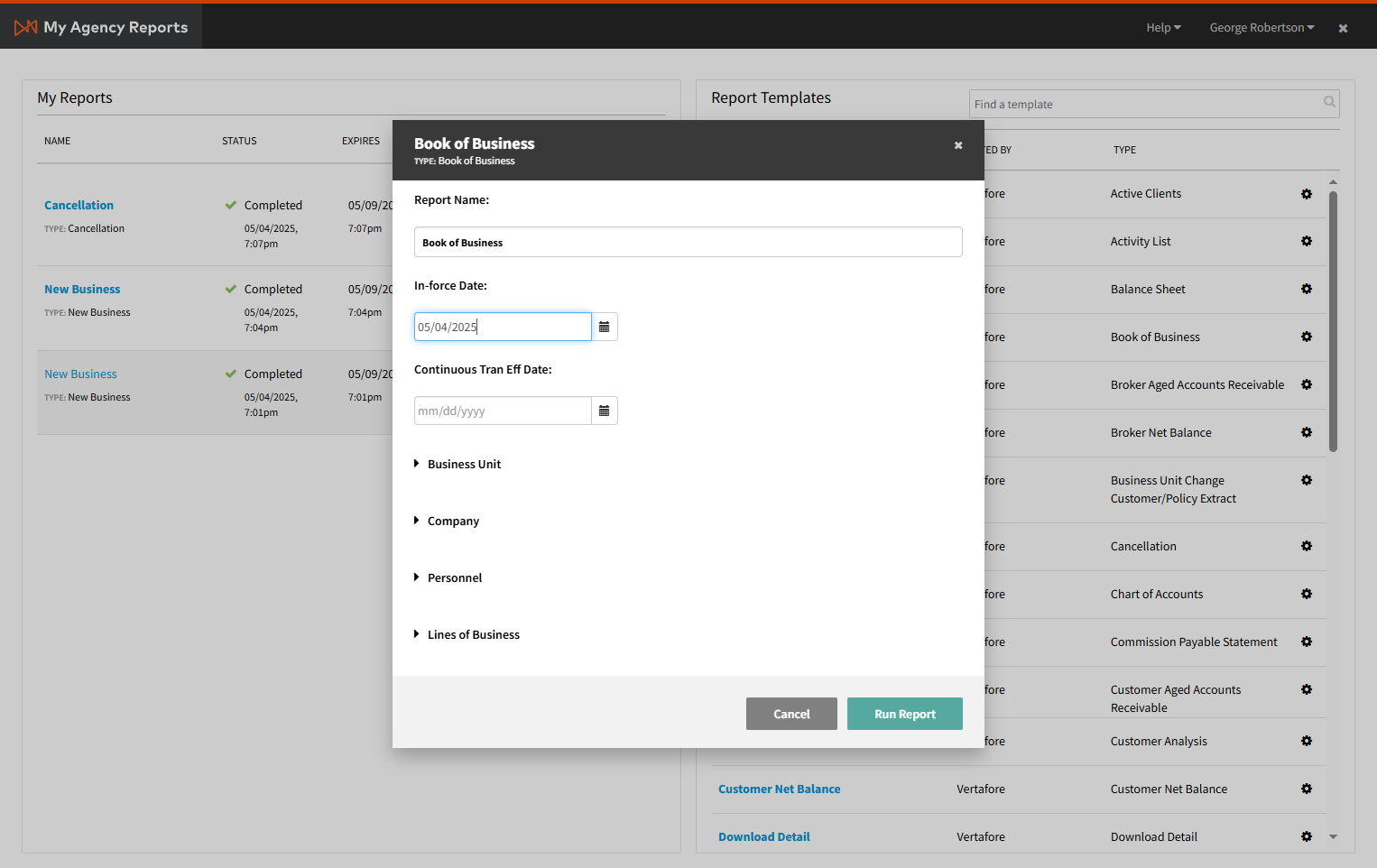Open gear settings for Business Unit Change template

tap(1307, 480)
